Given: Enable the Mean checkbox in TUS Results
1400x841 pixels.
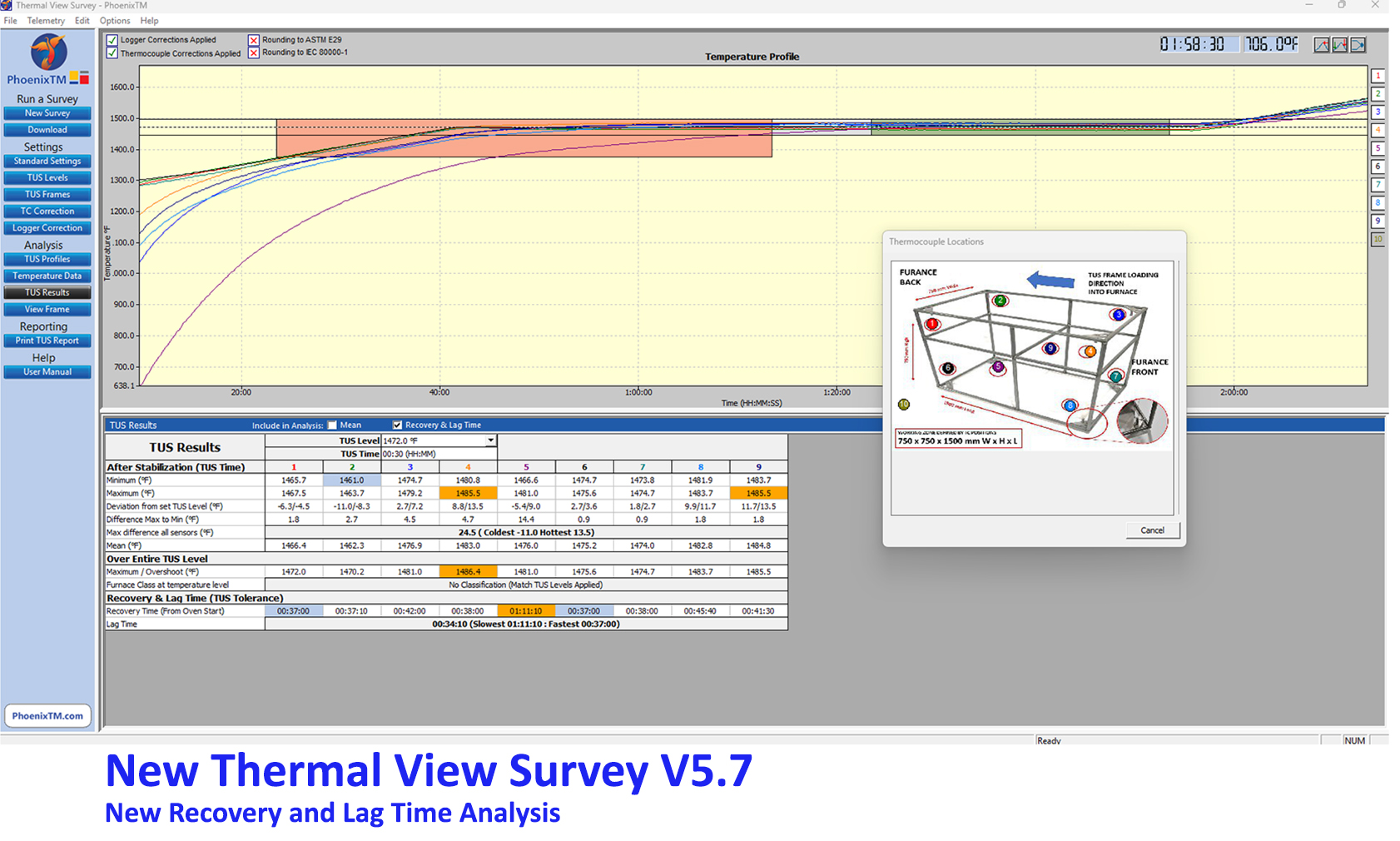Looking at the screenshot, I should [x=332, y=425].
